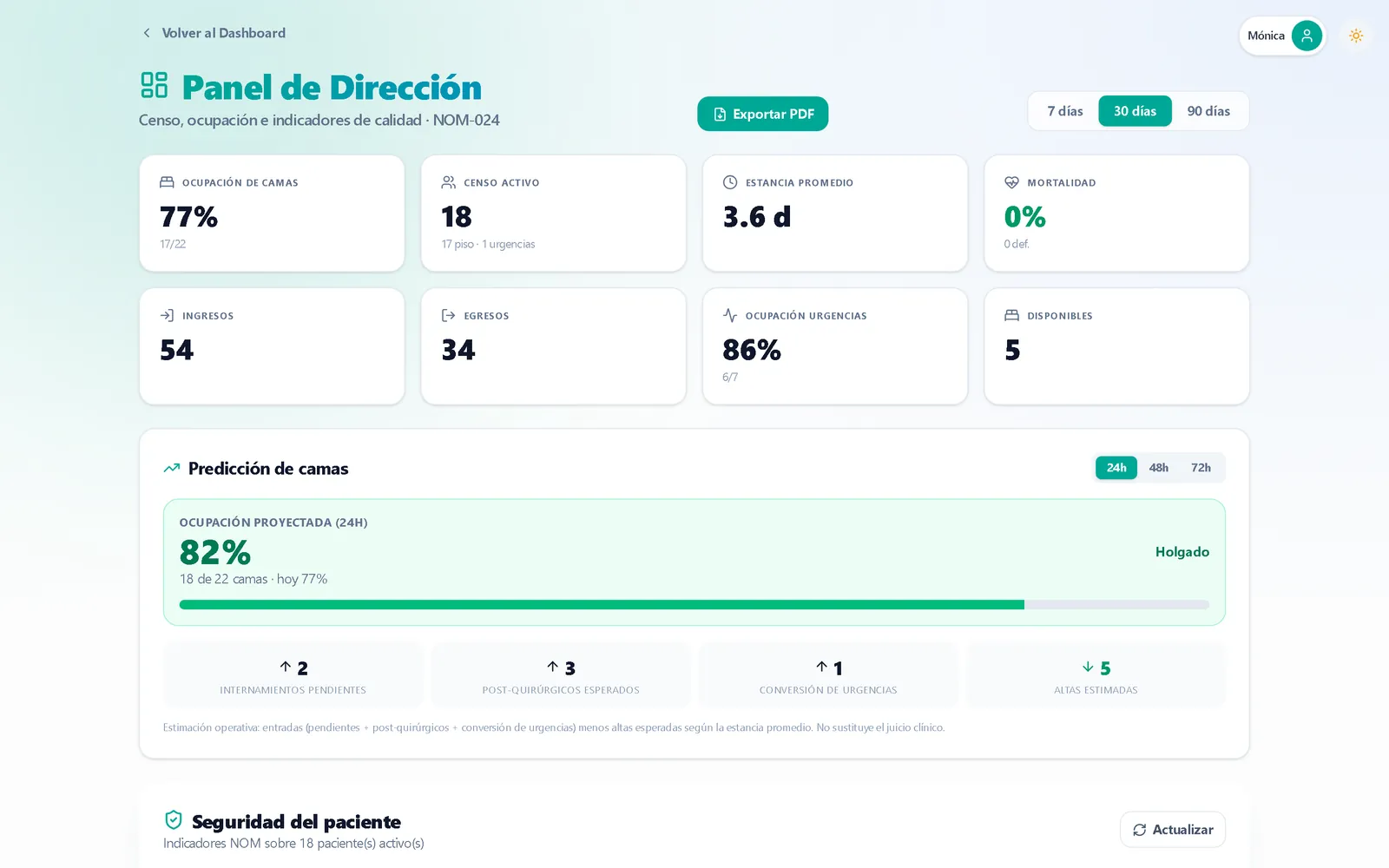This screenshot has width=1389, height=868.
Task: Click the back chevron beside Volver al Dashboard
Action: pos(146,33)
